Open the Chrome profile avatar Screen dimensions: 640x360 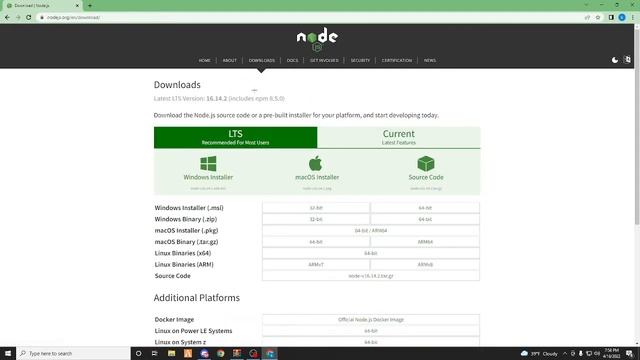[x=622, y=18]
